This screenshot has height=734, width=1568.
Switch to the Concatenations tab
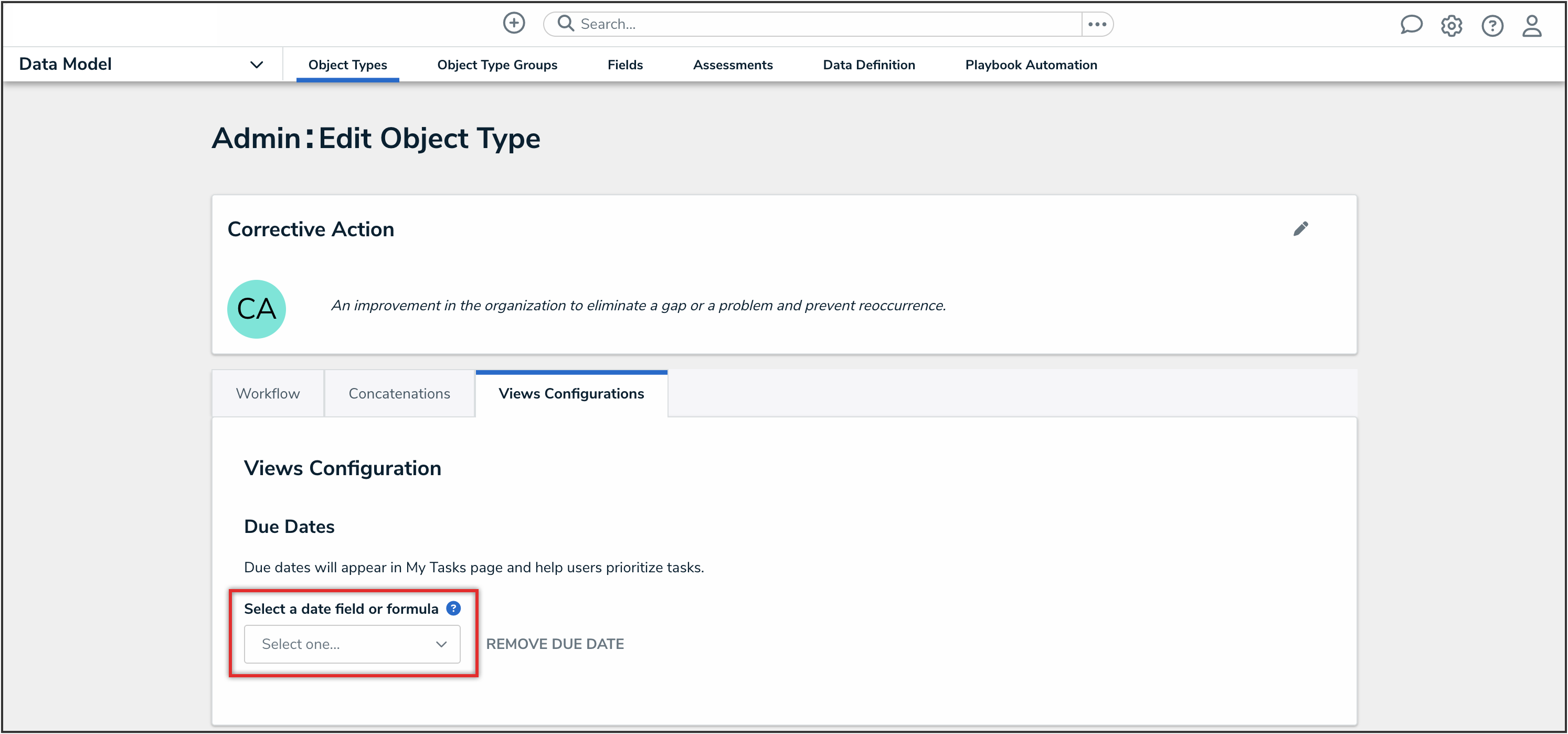coord(399,393)
